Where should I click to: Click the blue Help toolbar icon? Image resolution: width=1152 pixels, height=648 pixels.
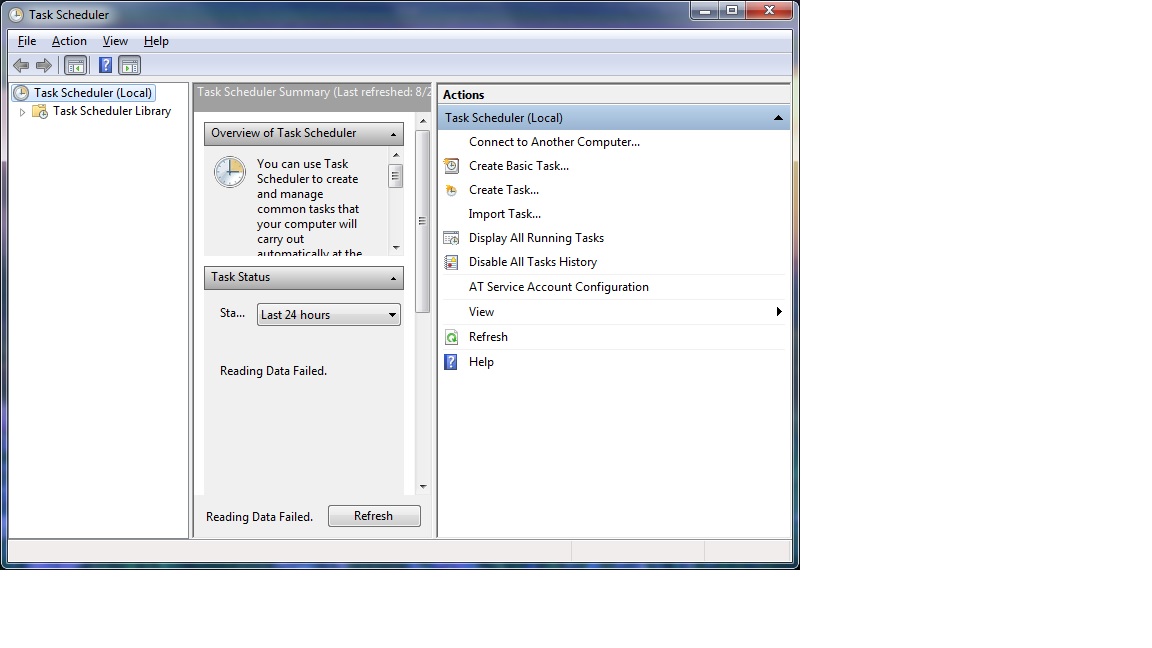coord(106,65)
